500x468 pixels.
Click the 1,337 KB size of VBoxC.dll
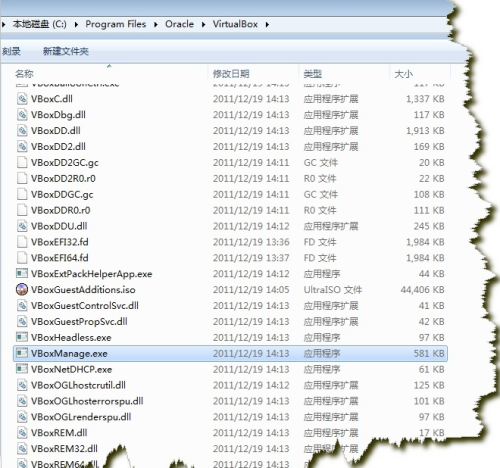[x=425, y=99]
